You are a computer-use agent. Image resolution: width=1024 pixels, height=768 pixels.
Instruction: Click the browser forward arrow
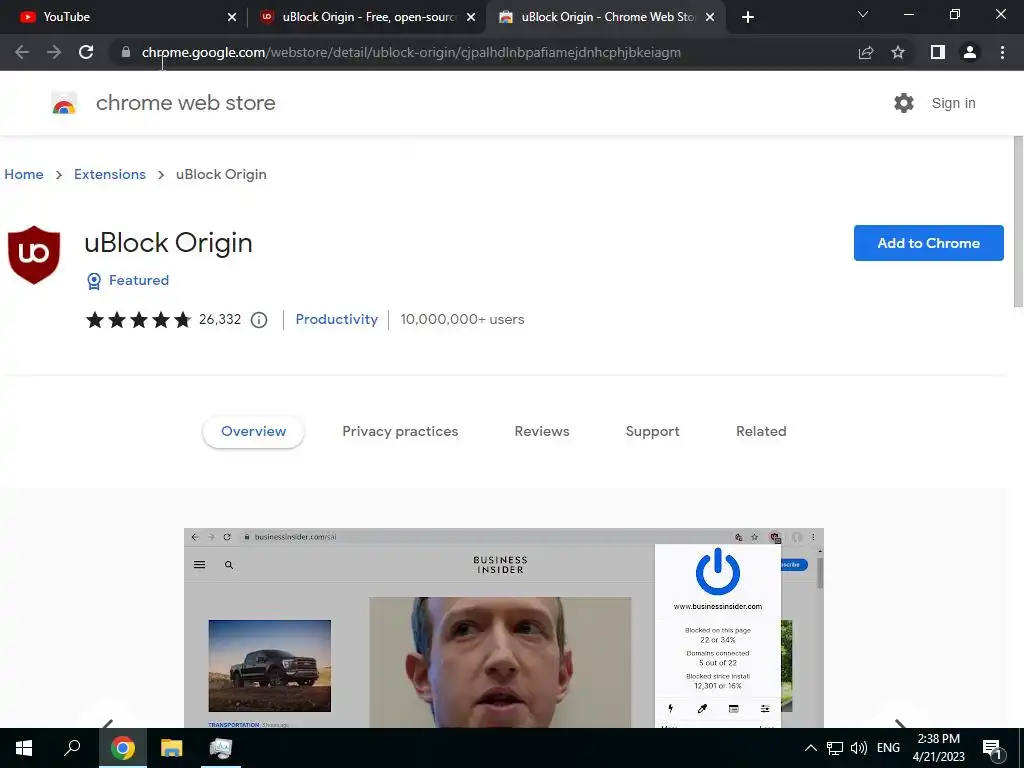pyautogui.click(x=54, y=52)
